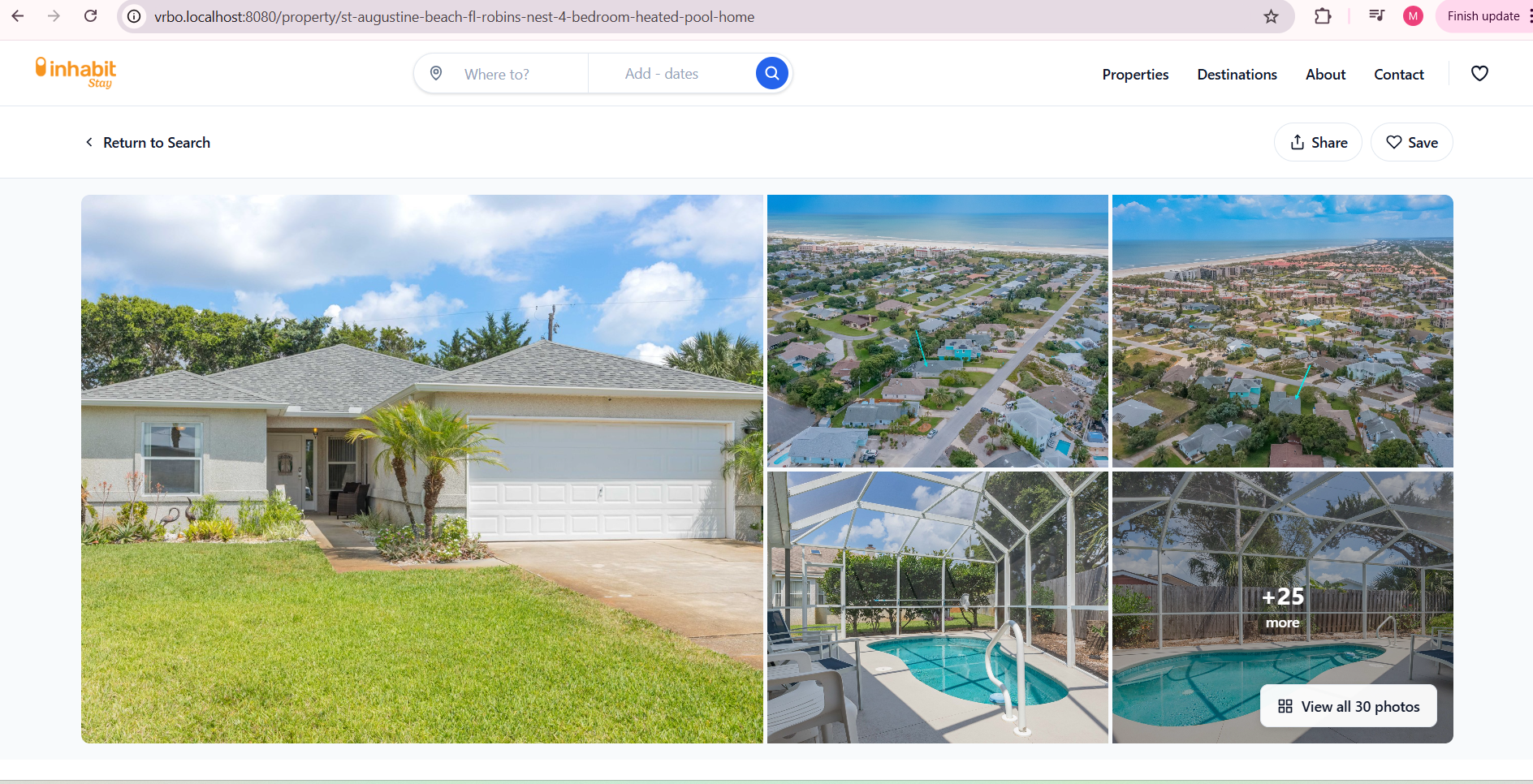The width and height of the screenshot is (1533, 784).
Task: Open the About page from the navigation
Action: [x=1324, y=74]
